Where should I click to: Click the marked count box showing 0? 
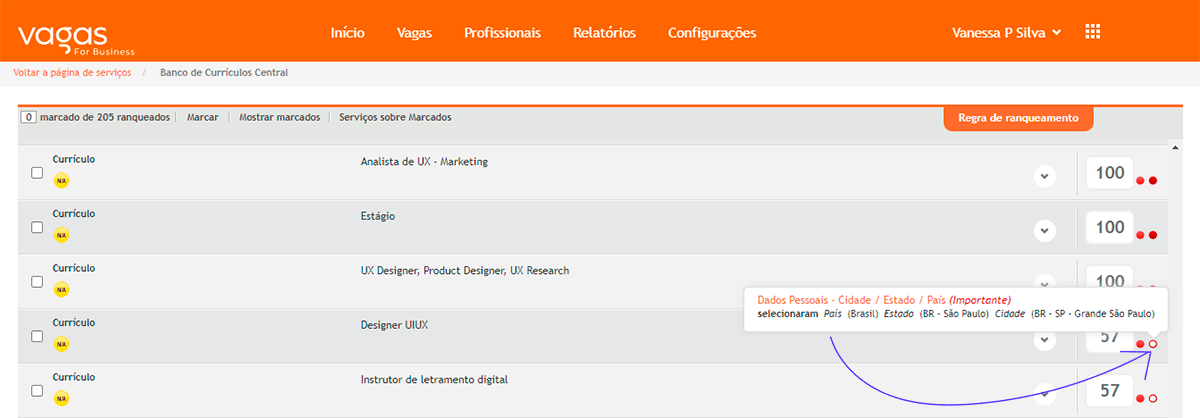click(x=28, y=117)
